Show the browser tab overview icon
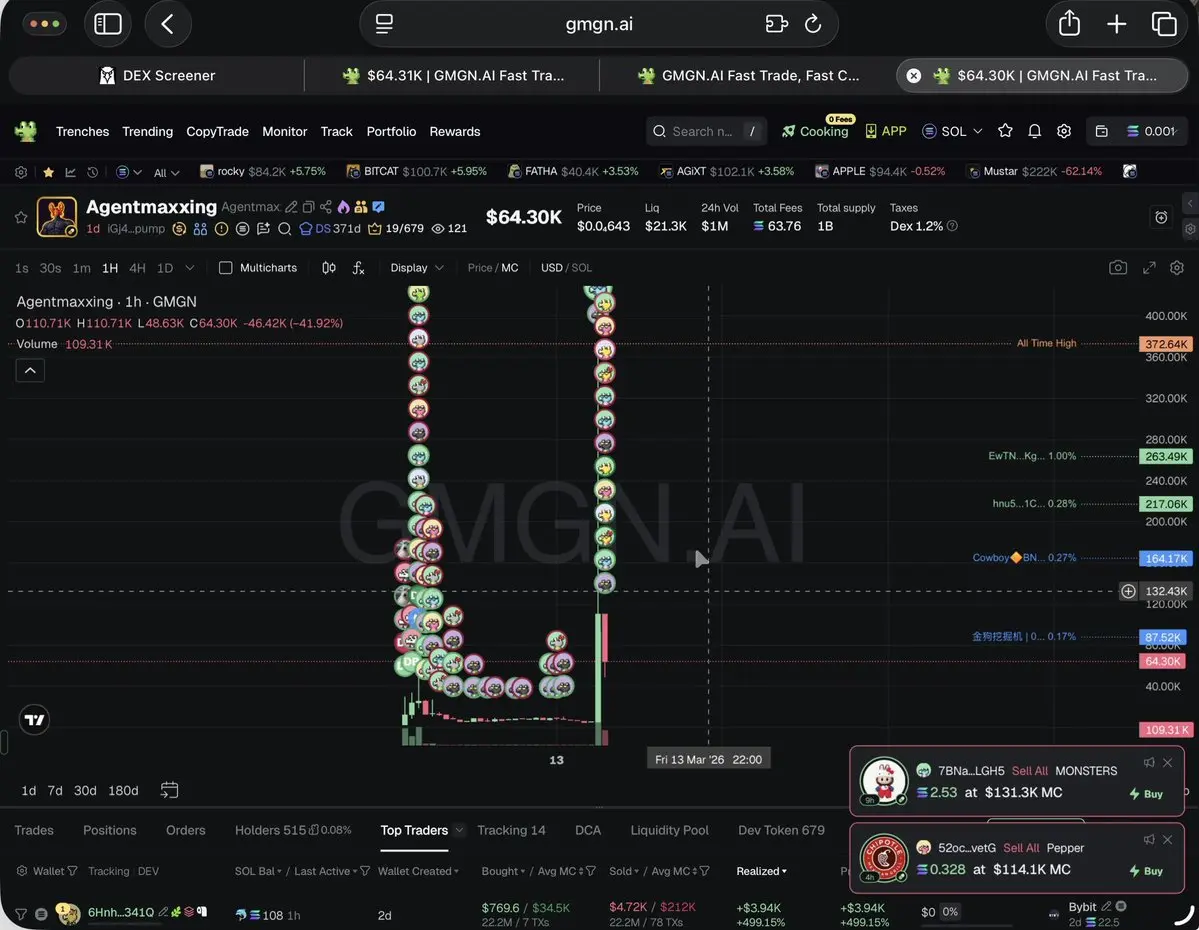This screenshot has width=1199, height=930. click(1164, 24)
